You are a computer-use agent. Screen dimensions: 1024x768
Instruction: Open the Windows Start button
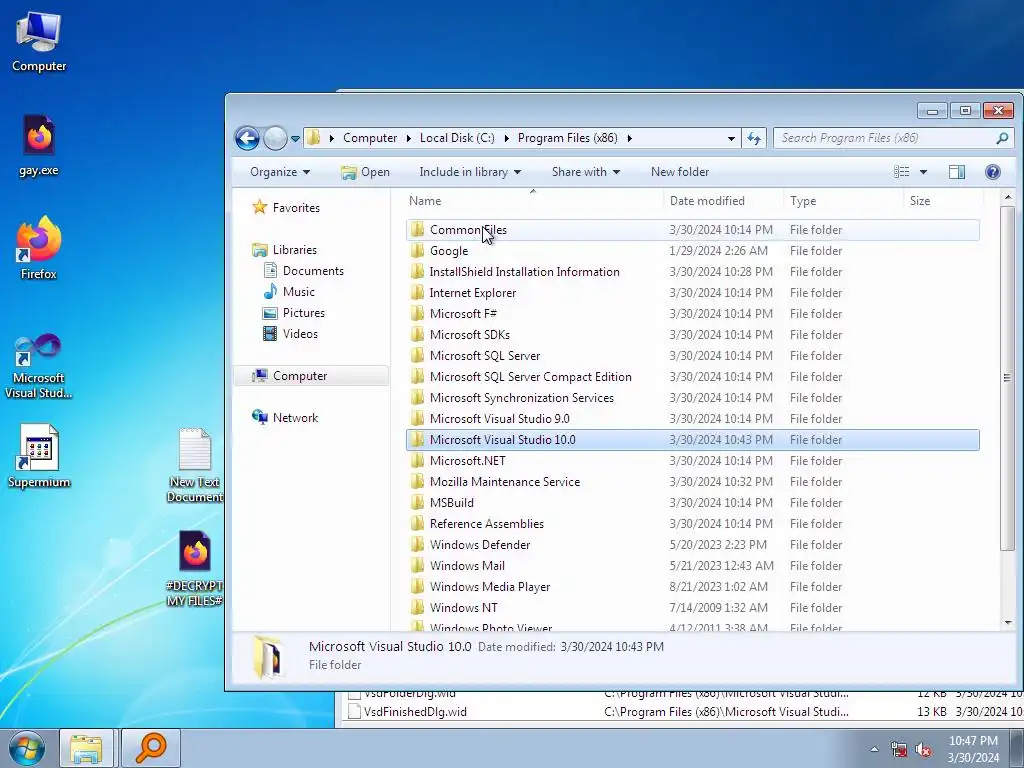point(27,748)
